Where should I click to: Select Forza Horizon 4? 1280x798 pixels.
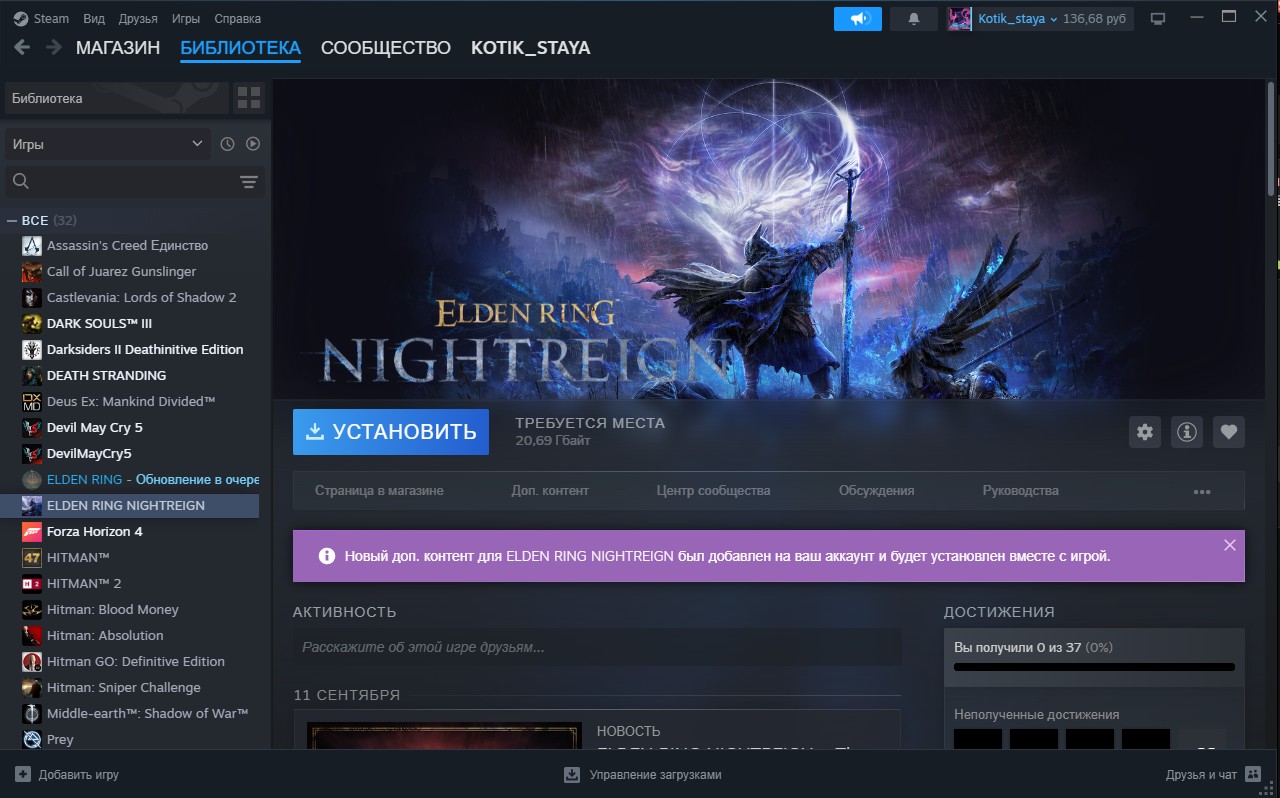pos(94,531)
